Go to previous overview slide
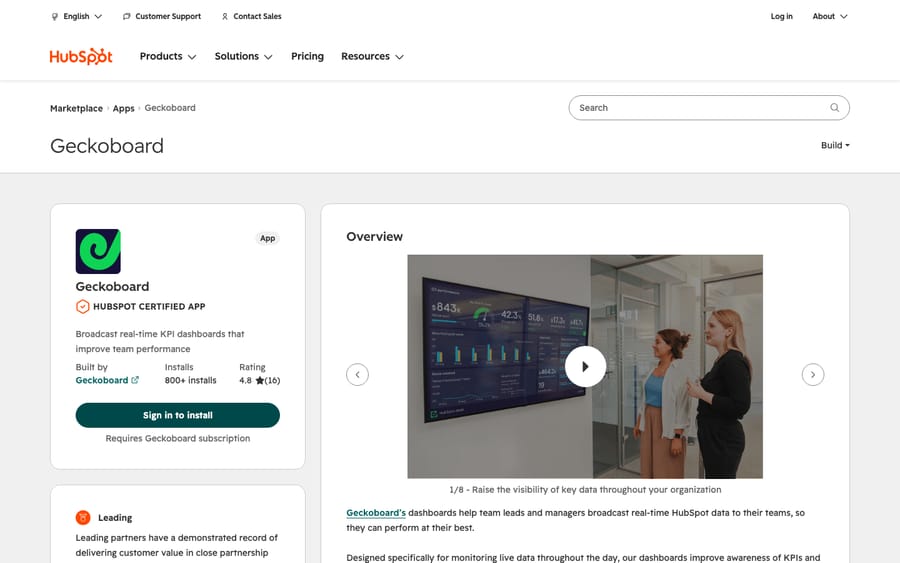 click(357, 375)
